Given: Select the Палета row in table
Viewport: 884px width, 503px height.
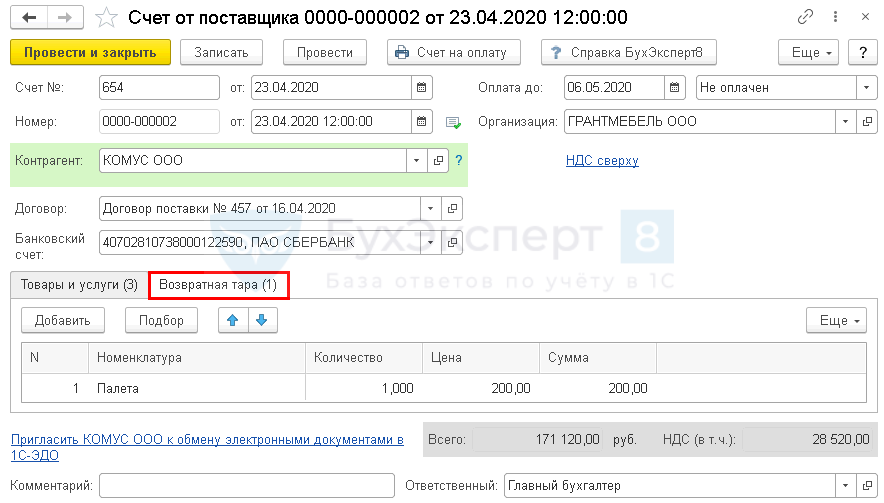Looking at the screenshot, I should coord(200,388).
